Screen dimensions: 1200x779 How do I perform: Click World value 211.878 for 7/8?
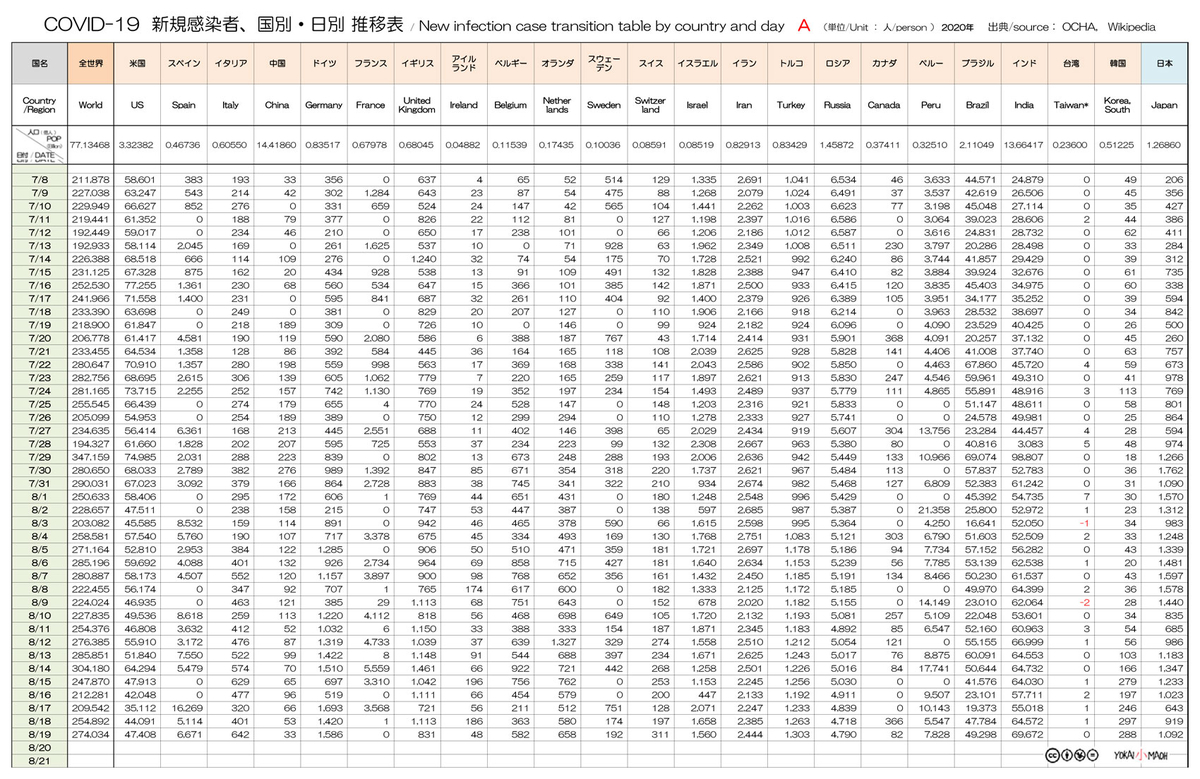click(90, 178)
